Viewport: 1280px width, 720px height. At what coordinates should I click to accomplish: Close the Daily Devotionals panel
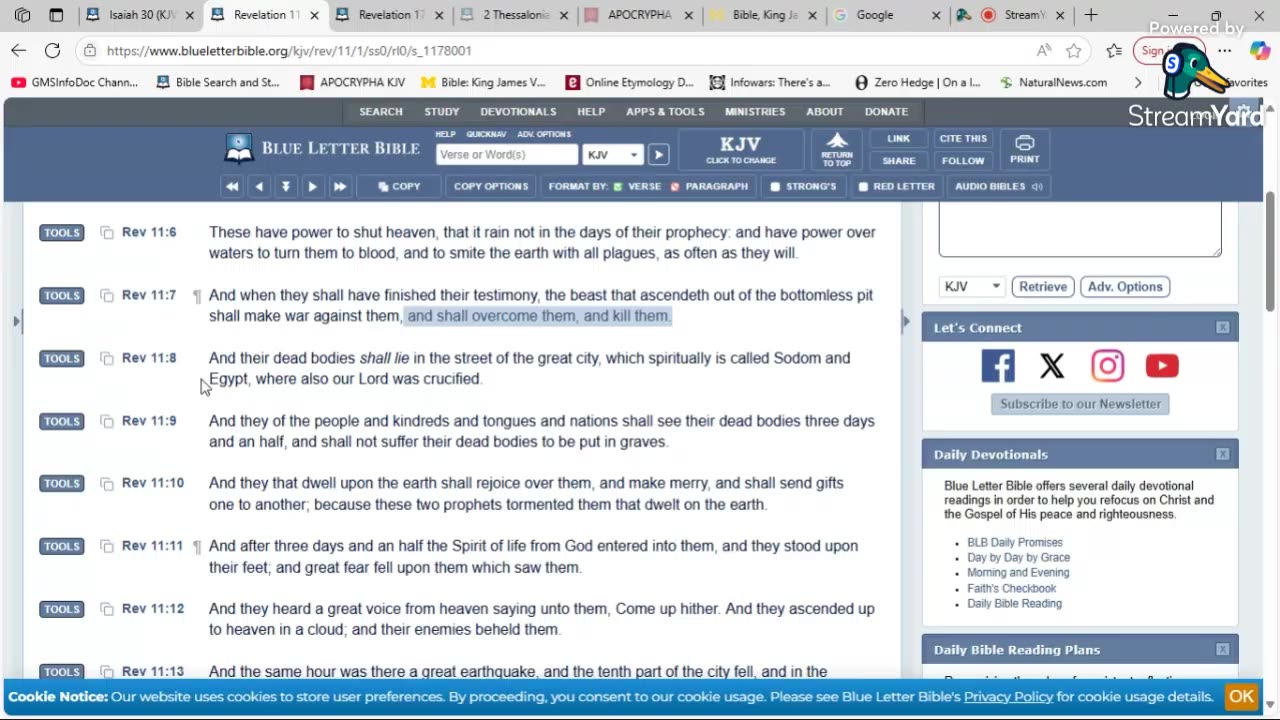coord(1222,454)
